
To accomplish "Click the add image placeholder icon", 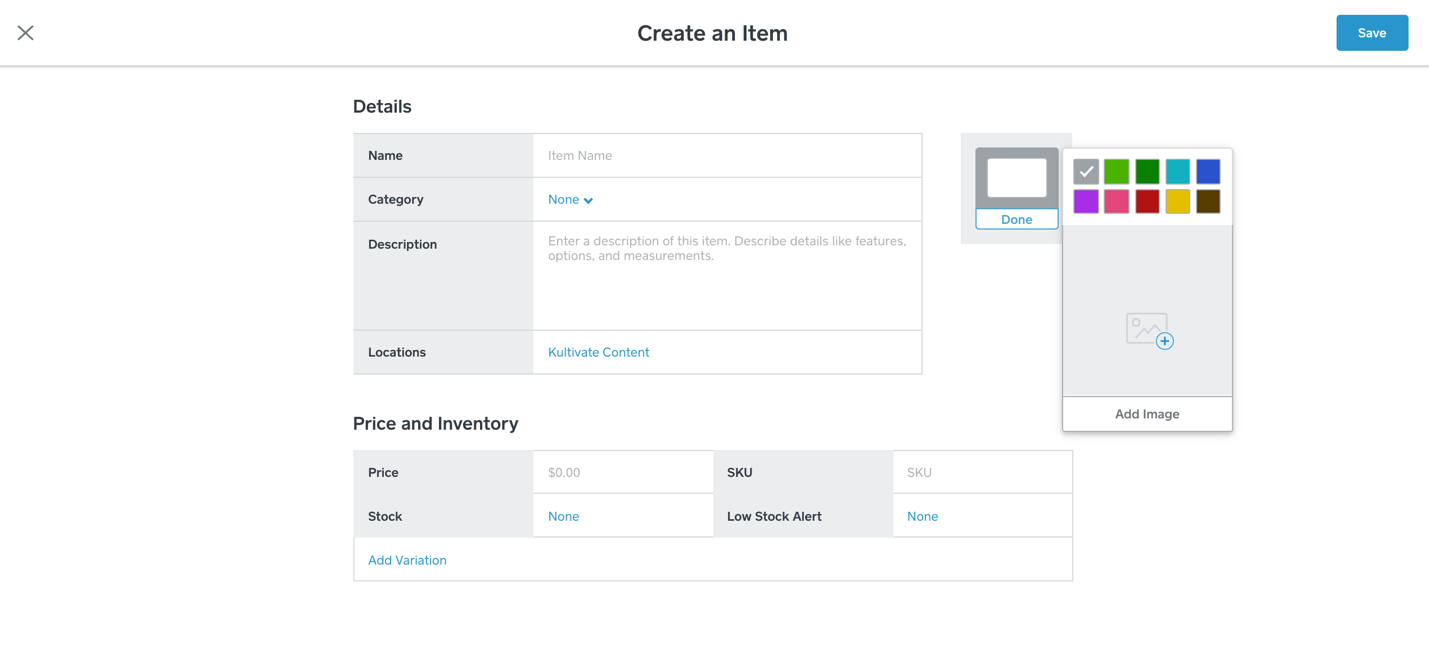I will click(1148, 330).
